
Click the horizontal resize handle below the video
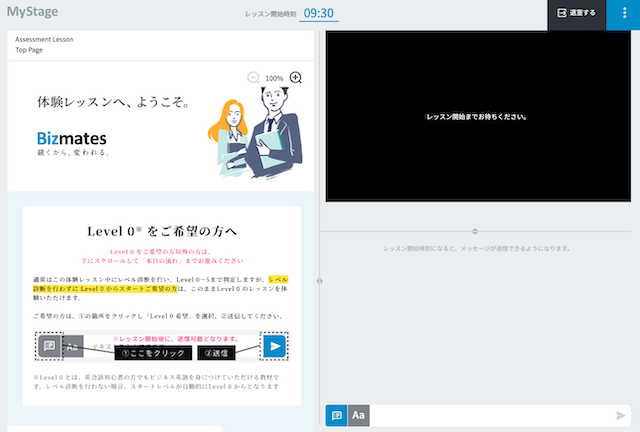coord(475,232)
